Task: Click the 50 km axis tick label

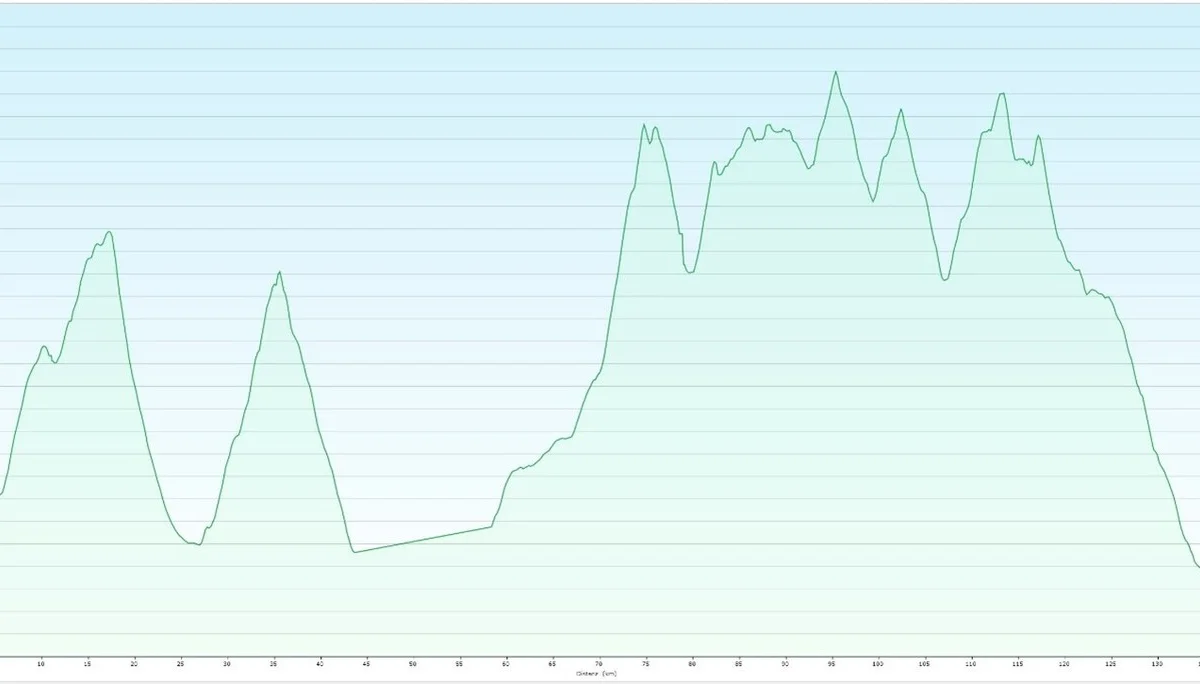Action: (x=413, y=663)
